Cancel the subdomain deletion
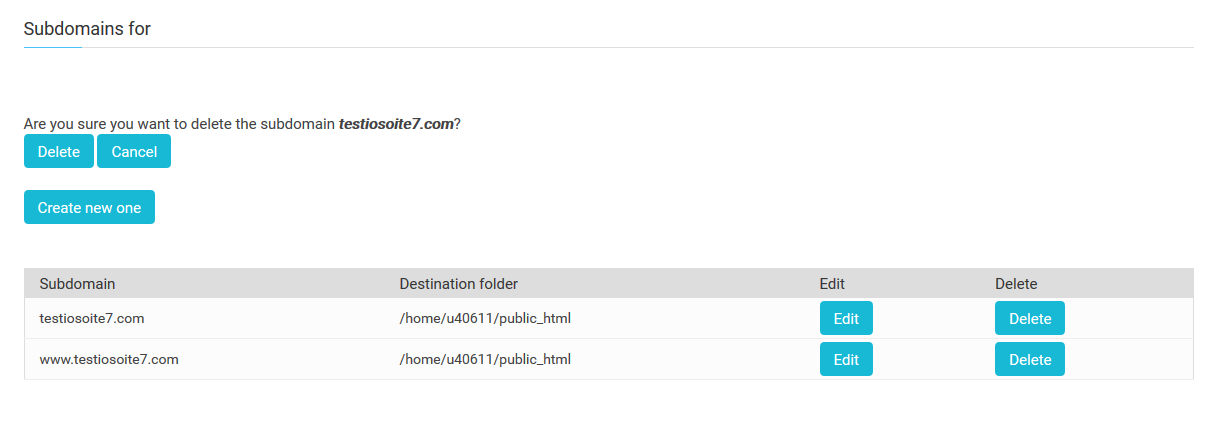Screen dimensions: 1221x430 [x=134, y=152]
